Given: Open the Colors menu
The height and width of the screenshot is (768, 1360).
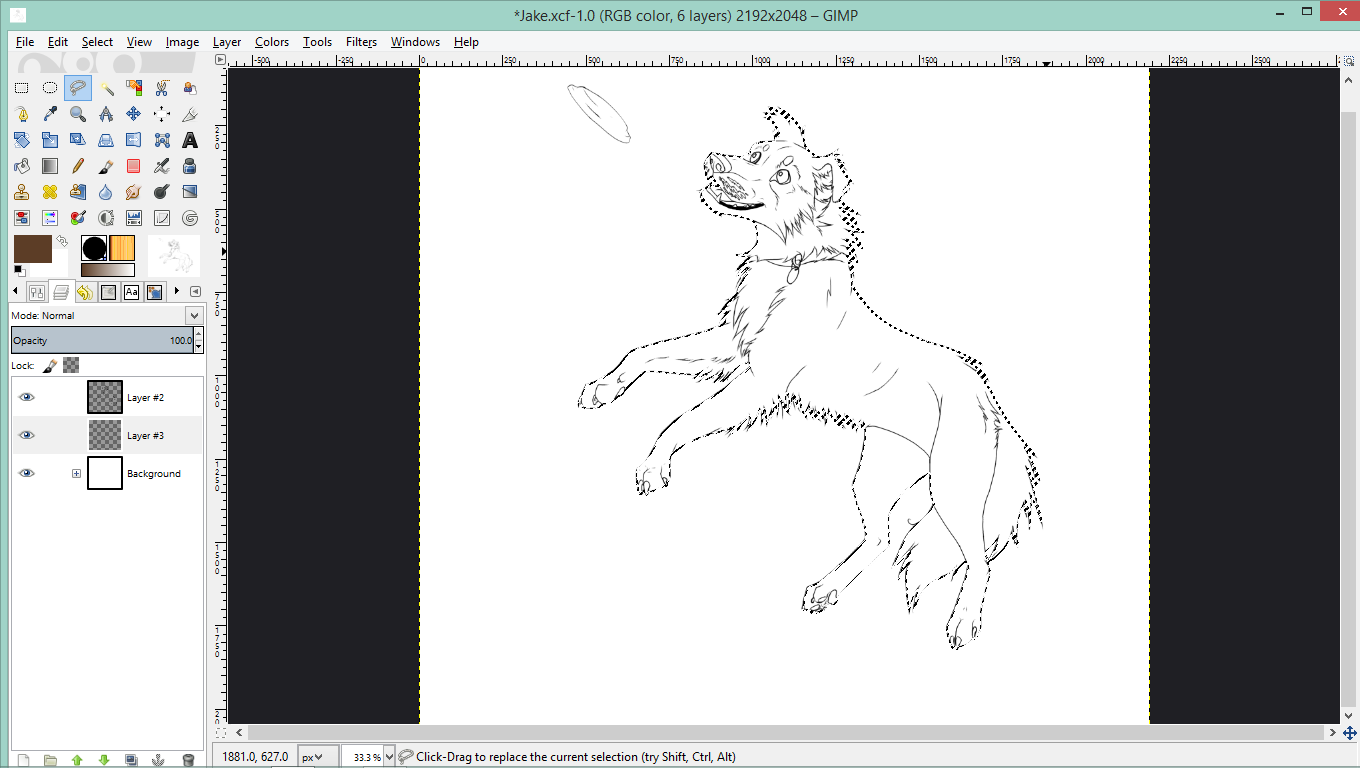Looking at the screenshot, I should pos(271,42).
